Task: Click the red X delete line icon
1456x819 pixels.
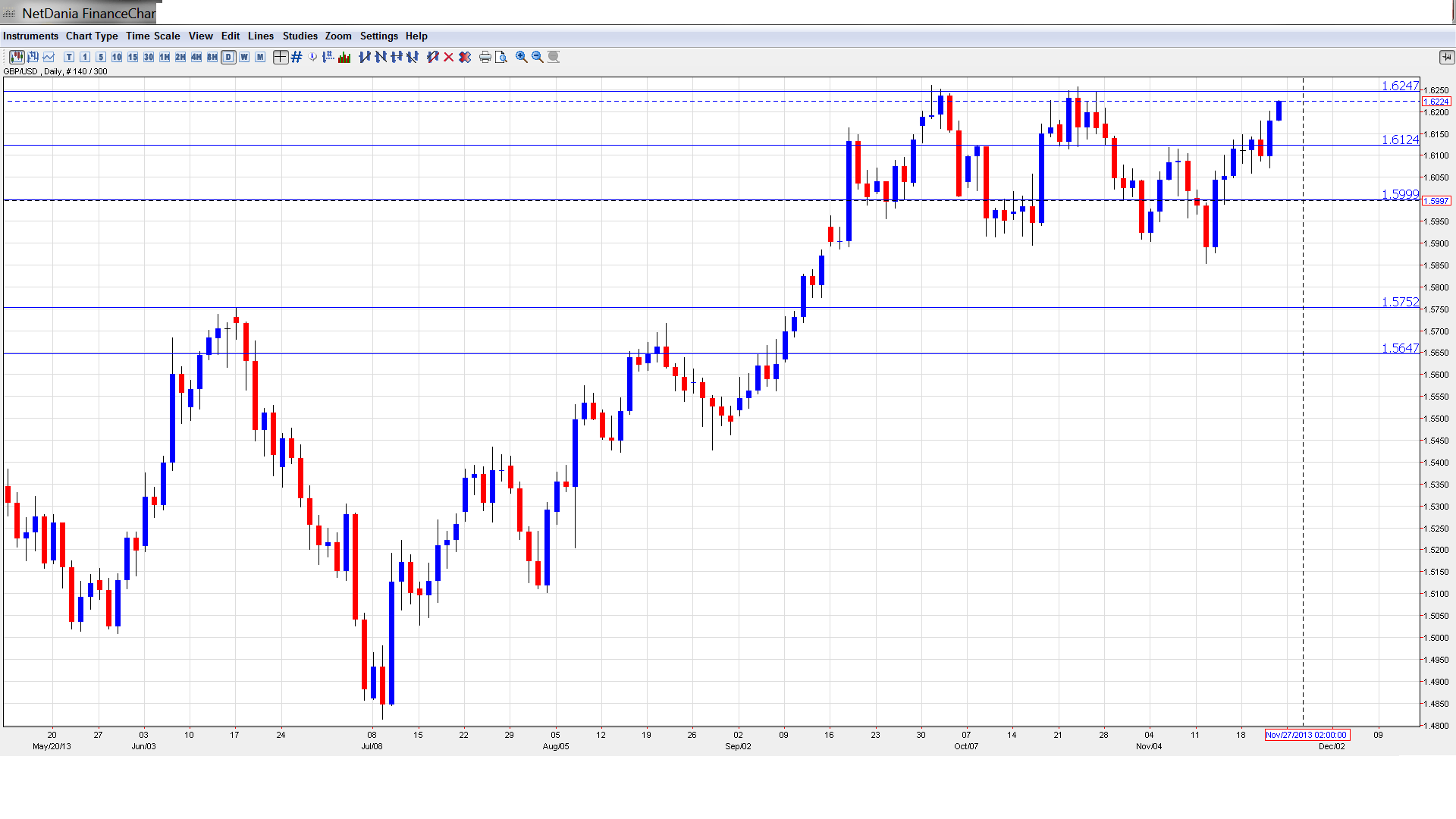Action: 449,57
